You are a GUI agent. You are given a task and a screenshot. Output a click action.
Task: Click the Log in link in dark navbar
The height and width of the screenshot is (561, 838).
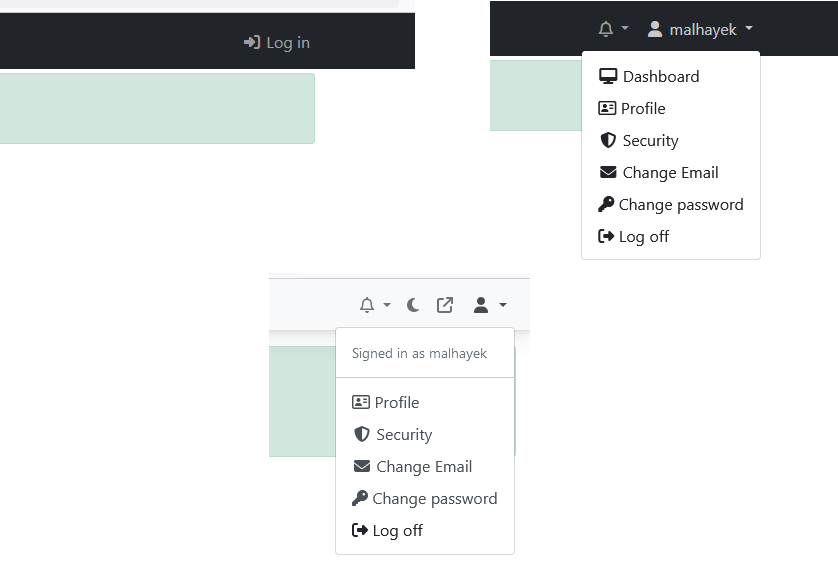click(x=277, y=43)
